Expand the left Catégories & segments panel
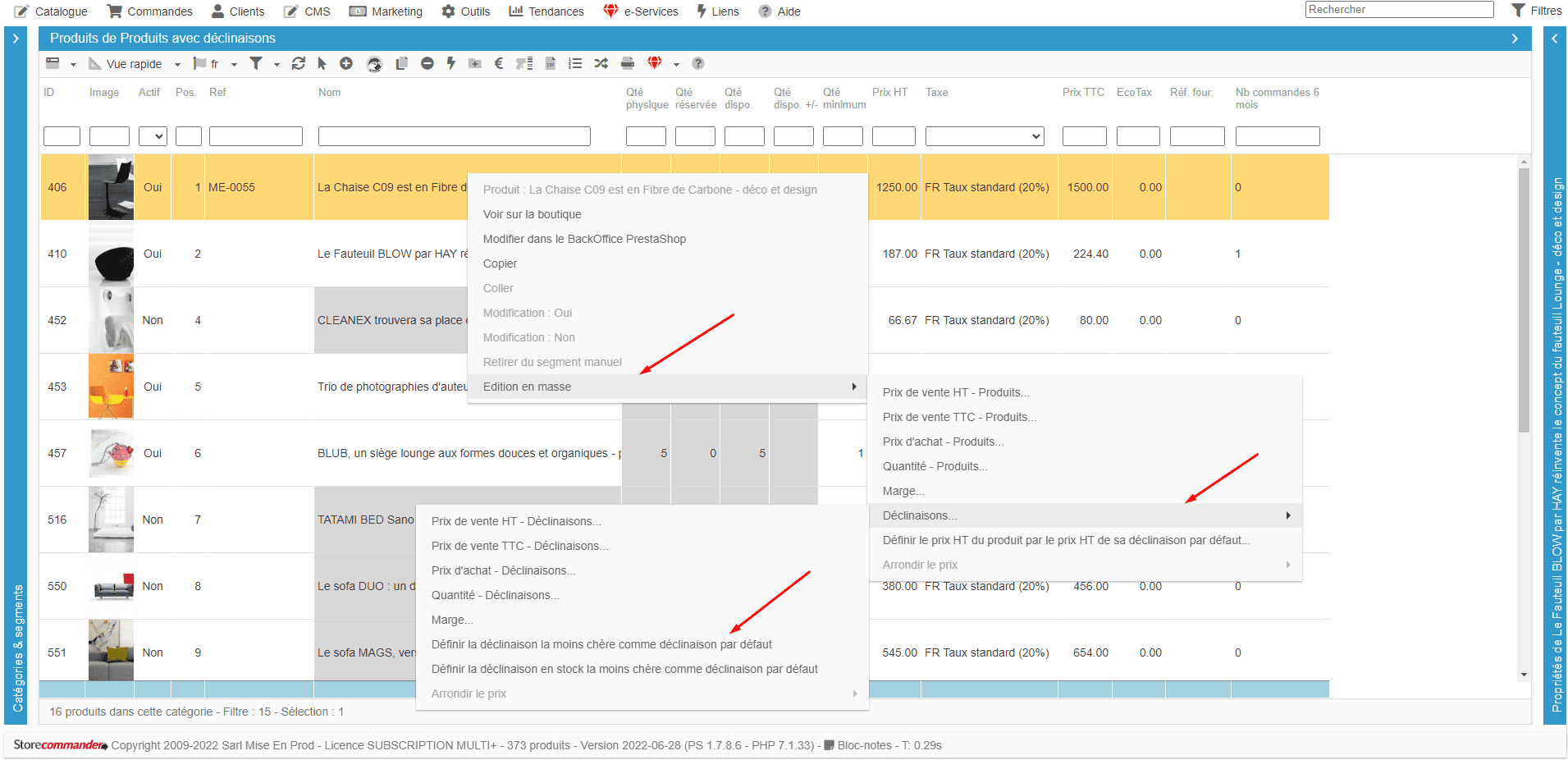 tap(16, 39)
